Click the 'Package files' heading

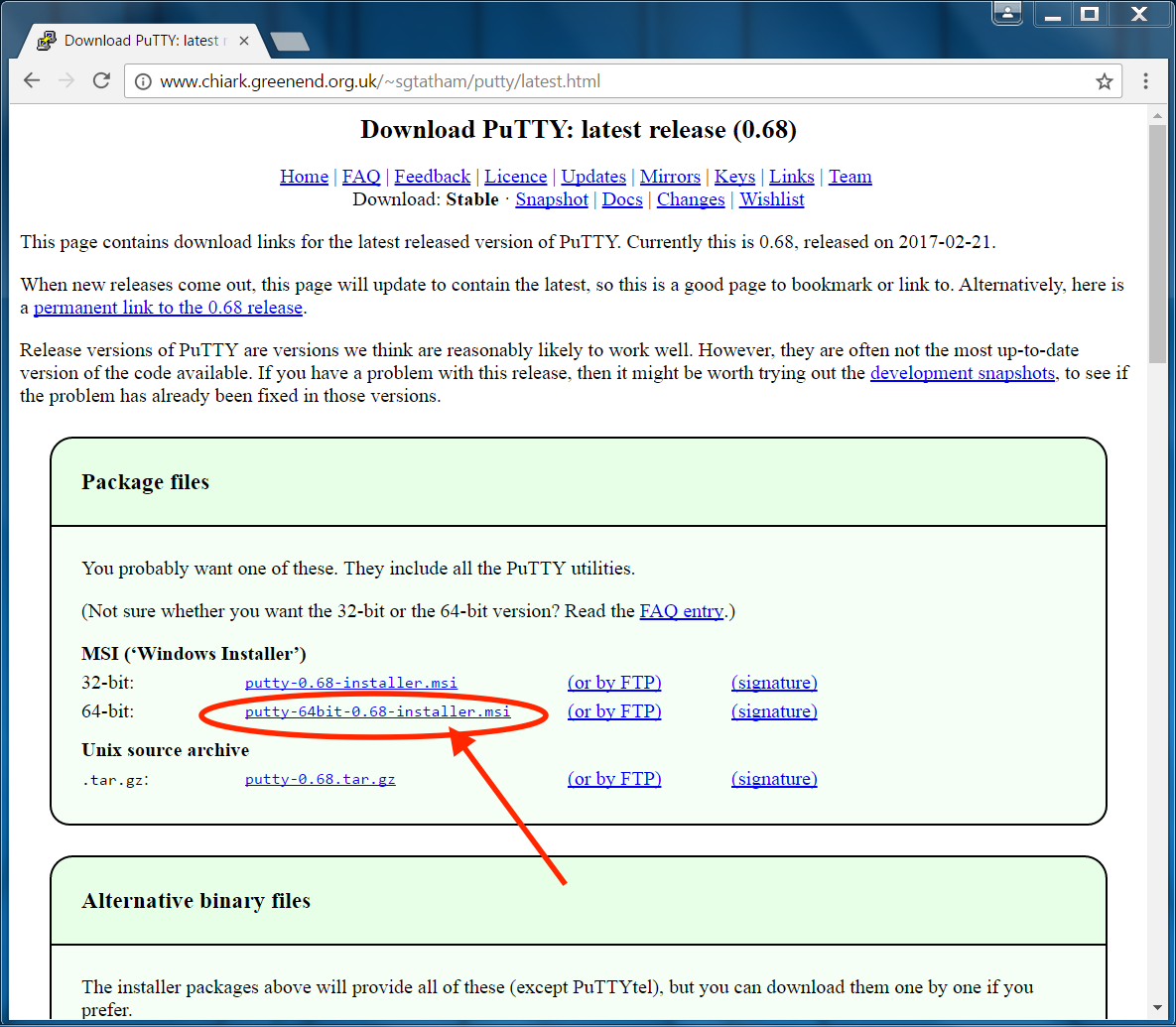coord(146,482)
